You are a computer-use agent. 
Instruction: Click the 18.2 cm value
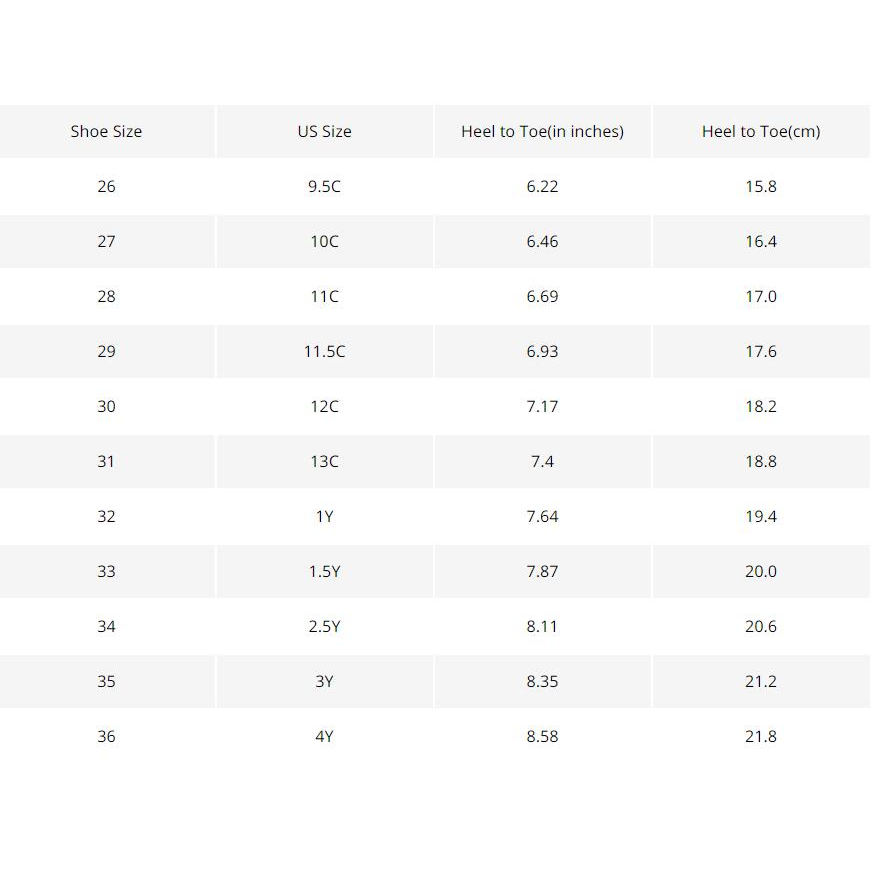pyautogui.click(x=761, y=406)
